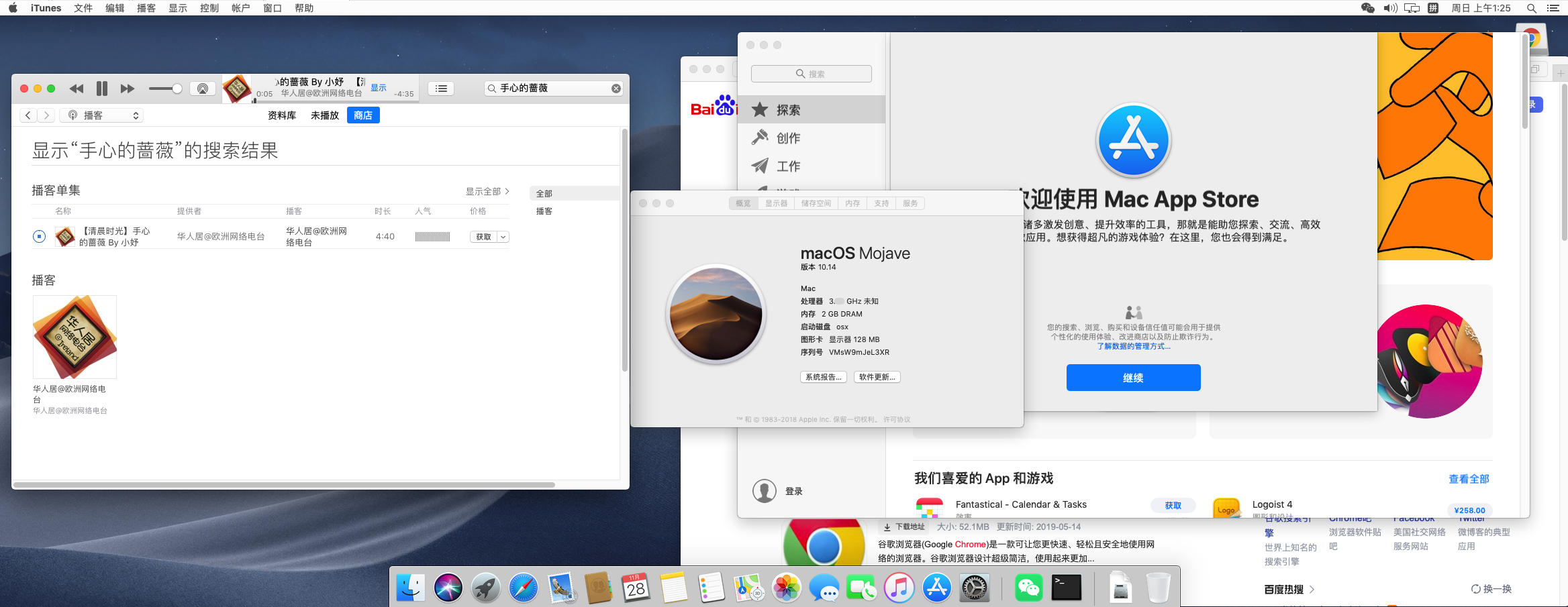Play the 清晨时光 episode row button
The image size is (1568, 607).
(40, 236)
